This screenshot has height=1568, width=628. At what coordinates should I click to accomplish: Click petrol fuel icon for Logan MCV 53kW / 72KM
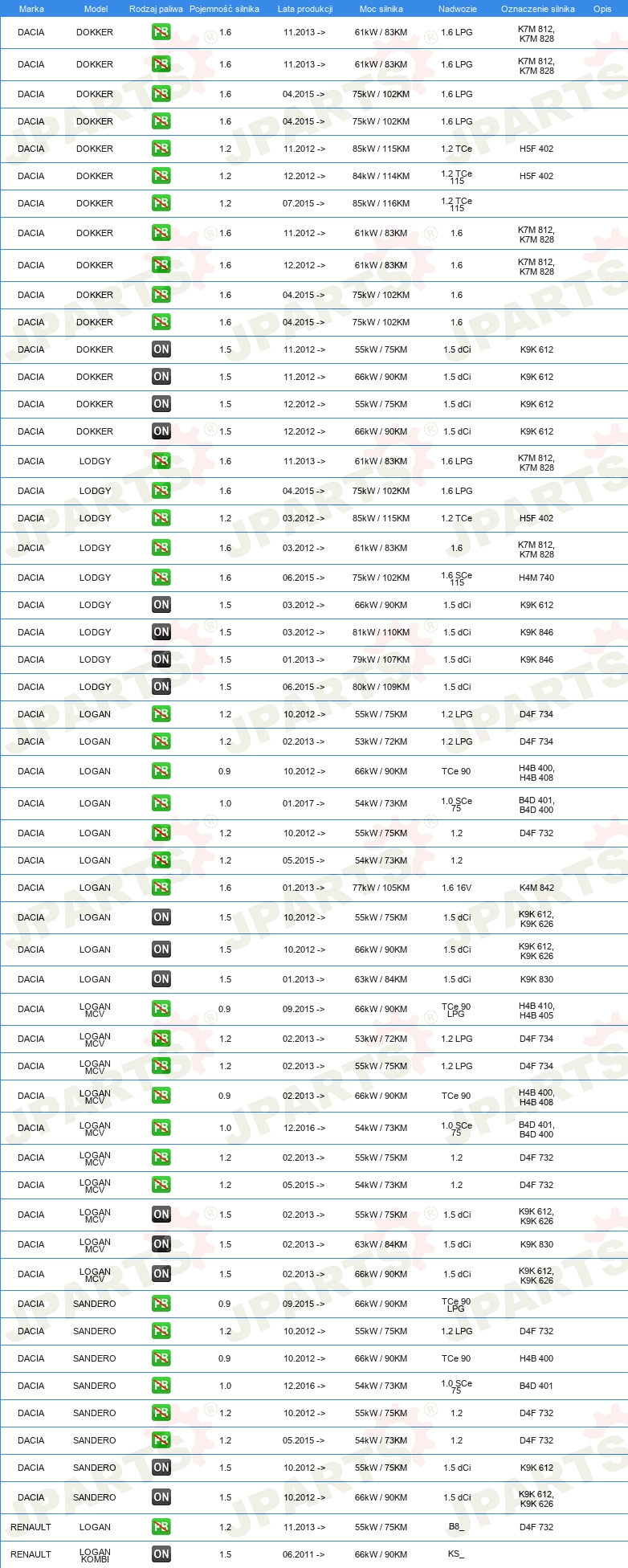161,1039
